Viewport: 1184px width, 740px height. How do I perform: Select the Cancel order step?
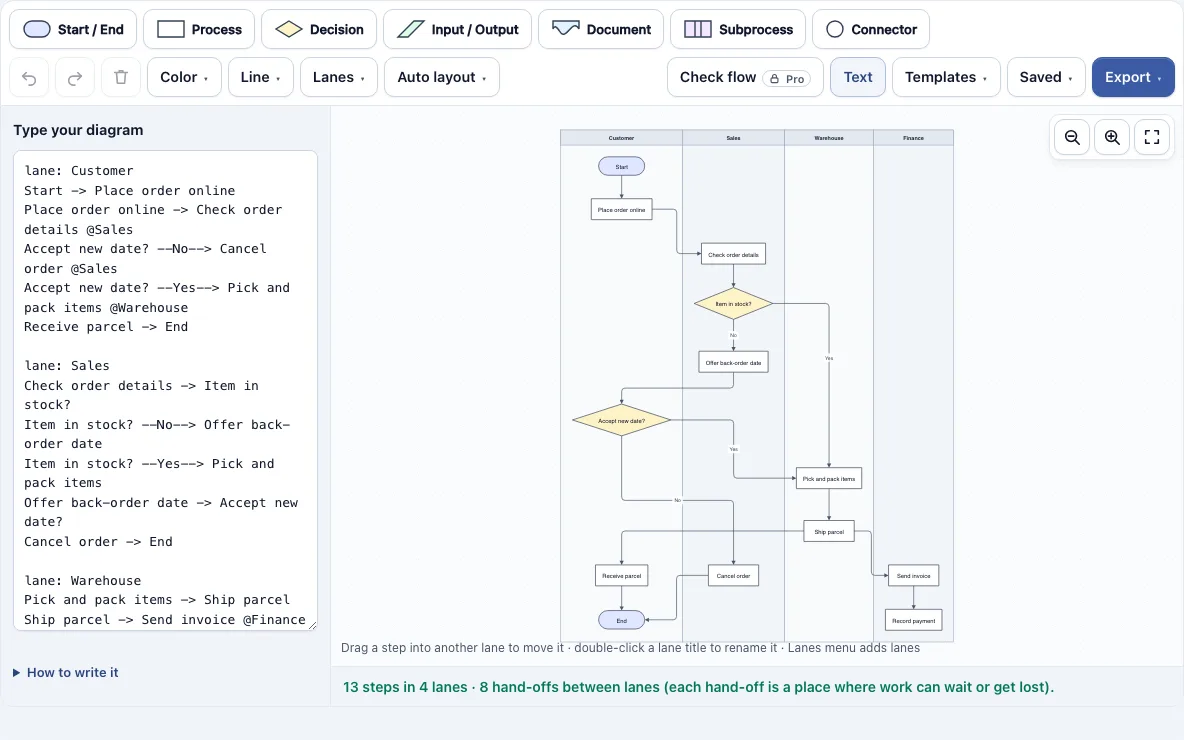coord(733,575)
